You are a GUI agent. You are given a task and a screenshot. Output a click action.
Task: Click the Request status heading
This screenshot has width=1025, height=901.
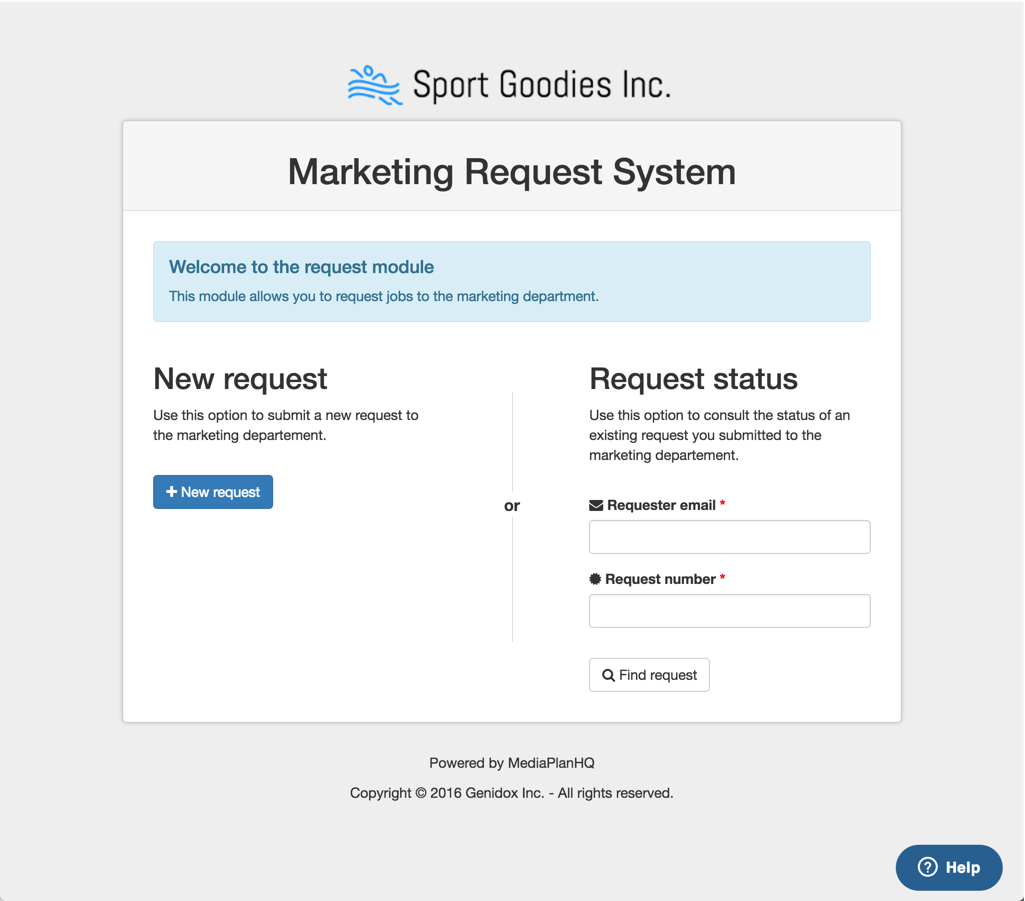pyautogui.click(x=693, y=379)
